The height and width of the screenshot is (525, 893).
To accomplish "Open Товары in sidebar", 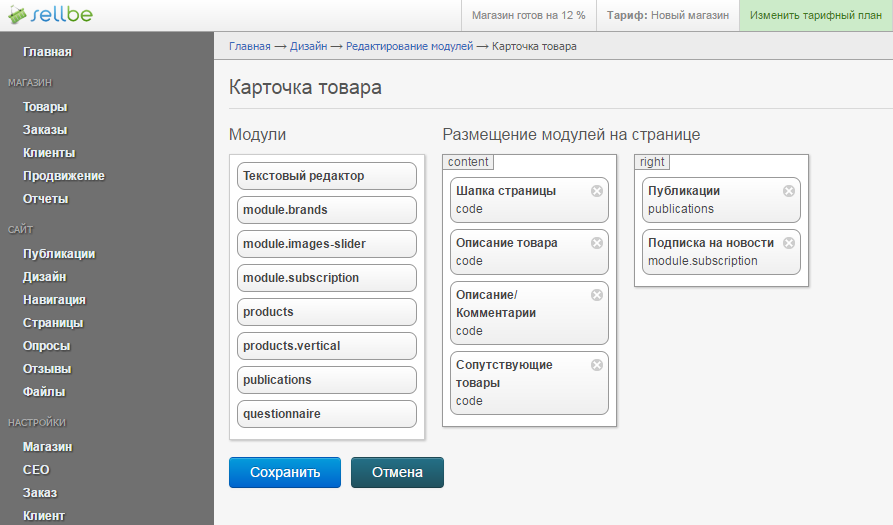I will pos(45,107).
